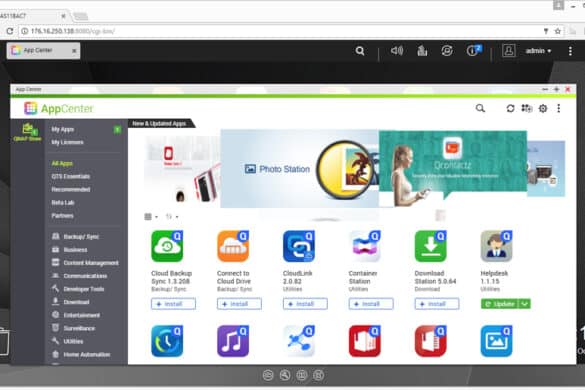Open the background tasks icon in top bar
The height and width of the screenshot is (390, 585).
422,50
